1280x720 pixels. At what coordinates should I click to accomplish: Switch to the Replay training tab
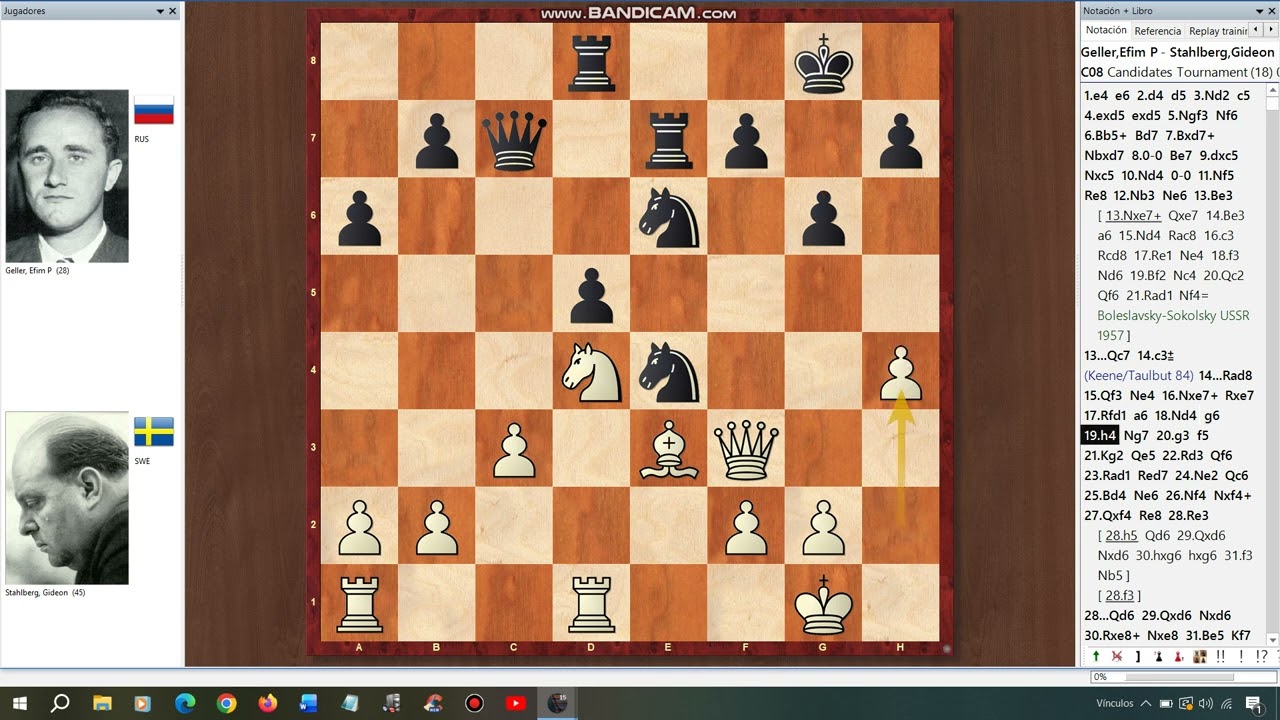1218,31
